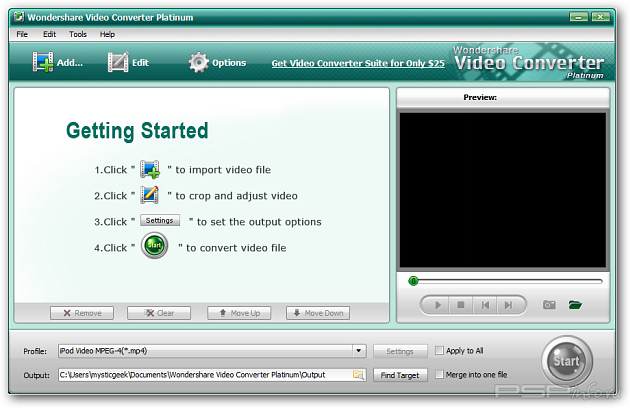Open the File menu
The width and height of the screenshot is (630, 408).
tap(22, 34)
